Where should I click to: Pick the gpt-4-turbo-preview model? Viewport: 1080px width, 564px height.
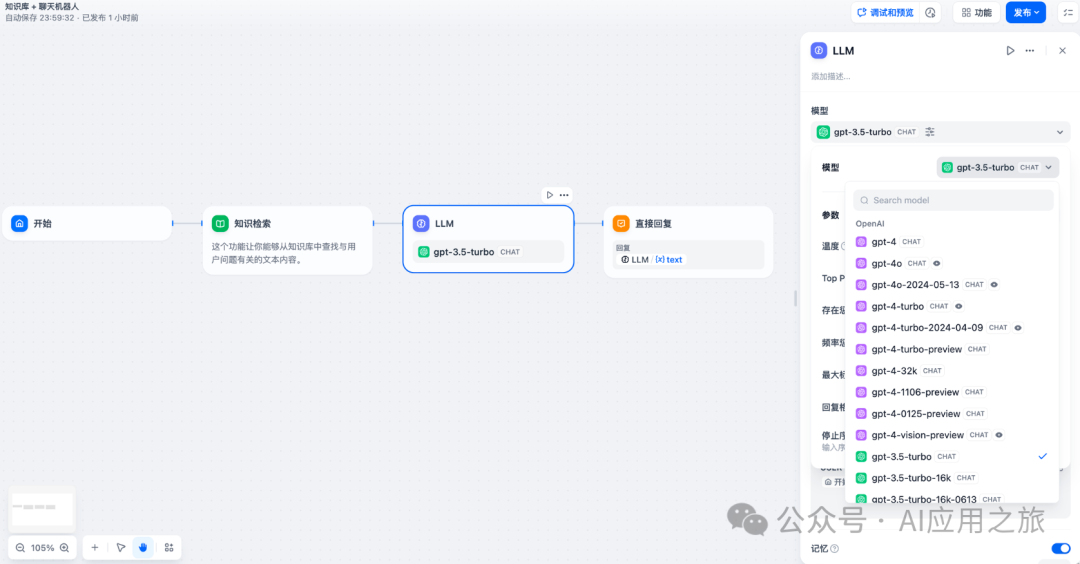(x=951, y=349)
